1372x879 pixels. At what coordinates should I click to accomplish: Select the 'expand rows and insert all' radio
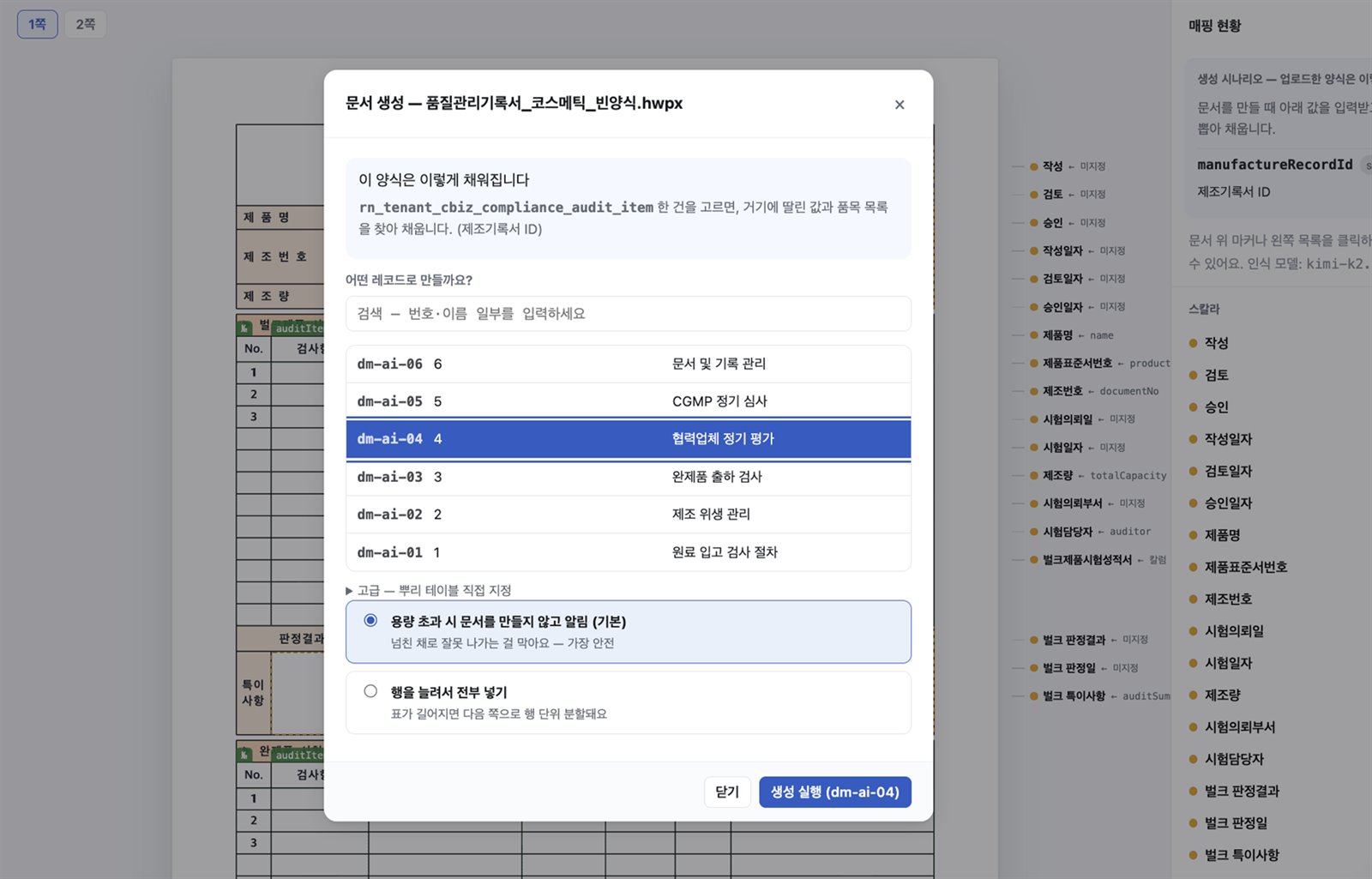pos(370,691)
